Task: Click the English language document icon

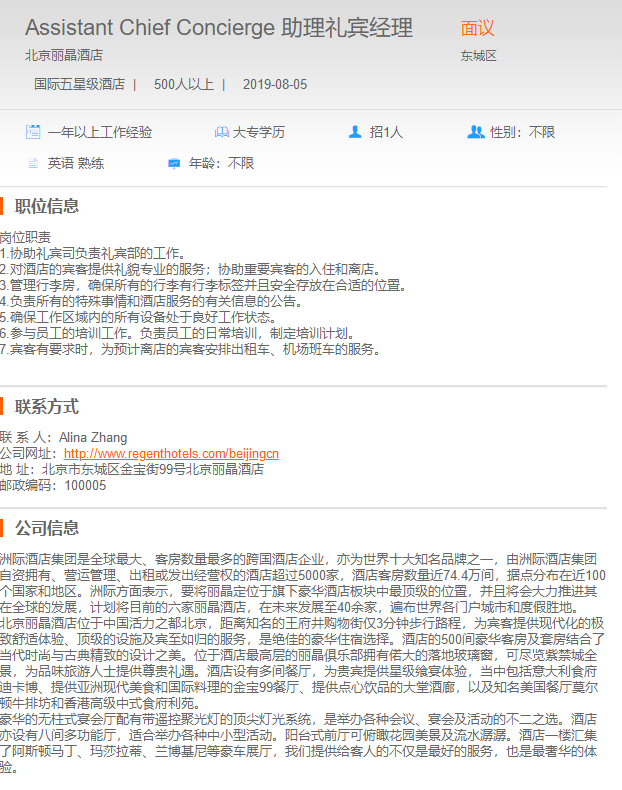Action: (x=33, y=163)
